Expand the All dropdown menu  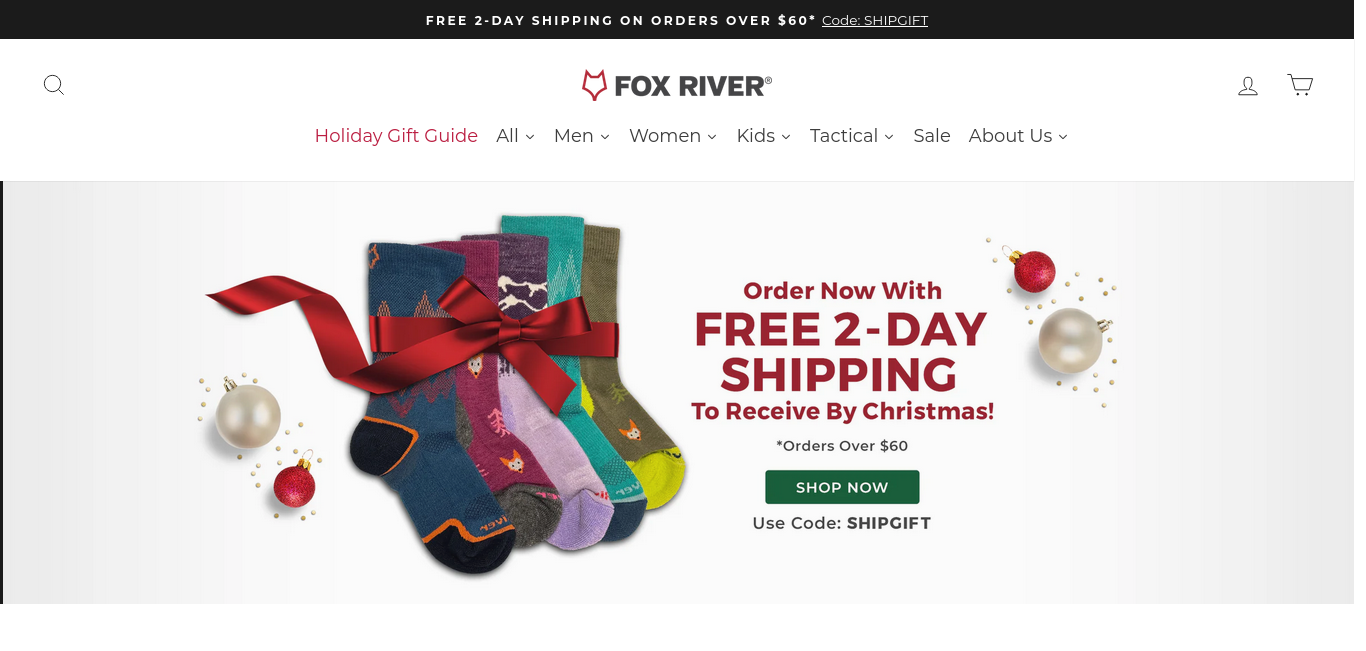[x=516, y=136]
